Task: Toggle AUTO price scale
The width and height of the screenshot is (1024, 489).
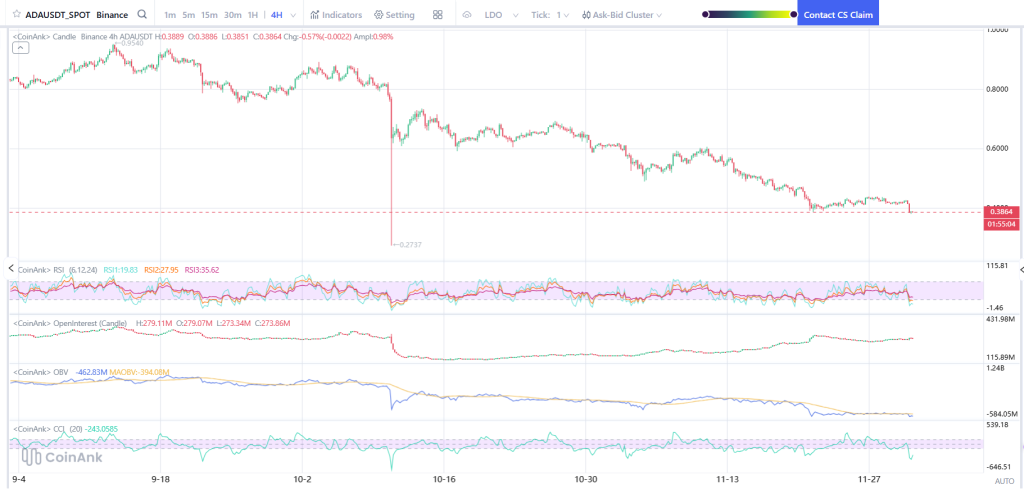Action: [1003, 481]
